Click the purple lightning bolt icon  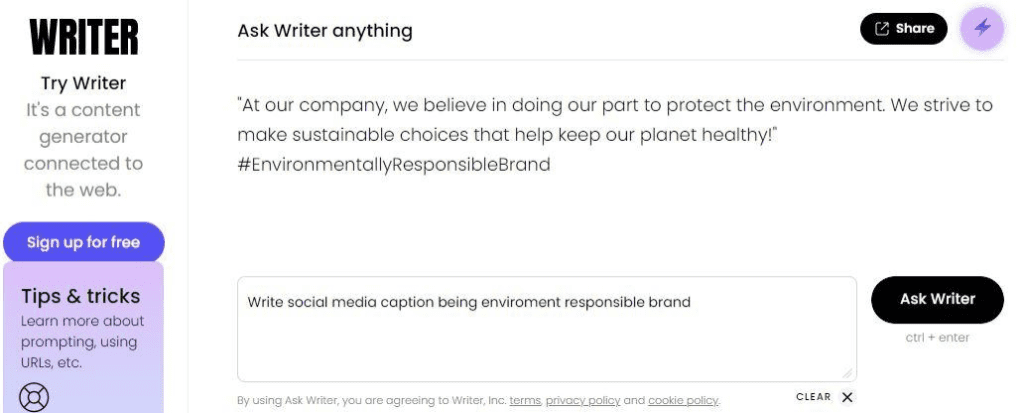[982, 28]
